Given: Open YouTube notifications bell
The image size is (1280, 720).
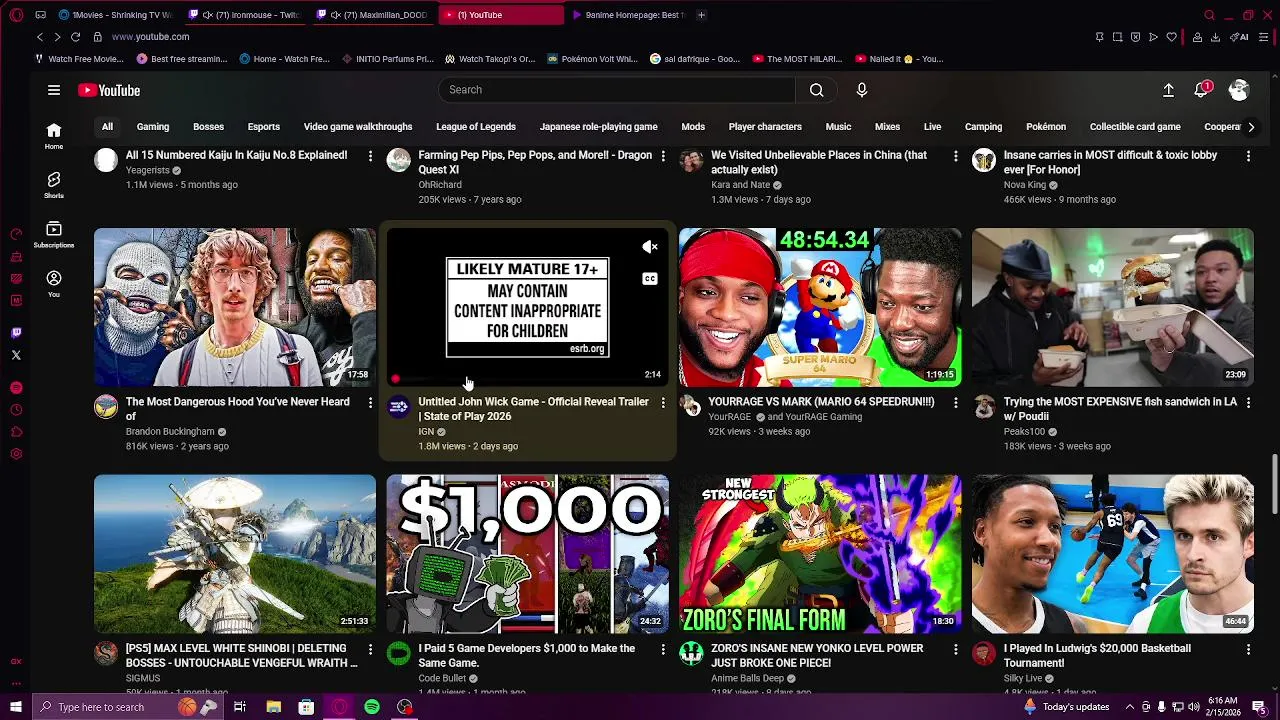Looking at the screenshot, I should (x=1202, y=90).
